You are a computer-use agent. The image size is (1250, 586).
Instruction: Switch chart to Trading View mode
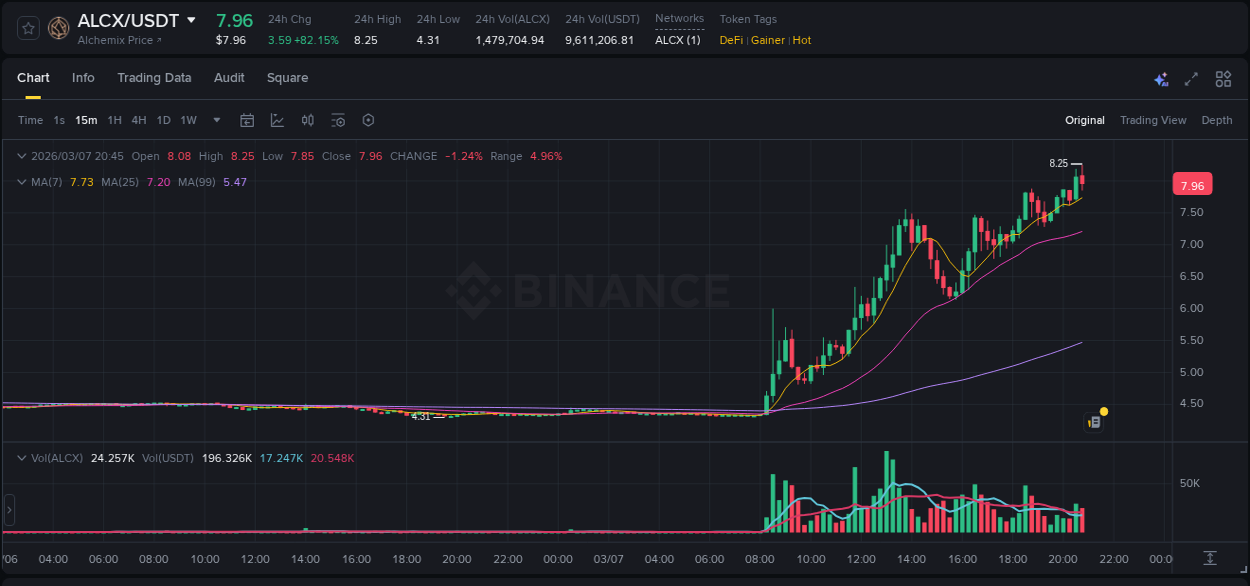point(1153,120)
